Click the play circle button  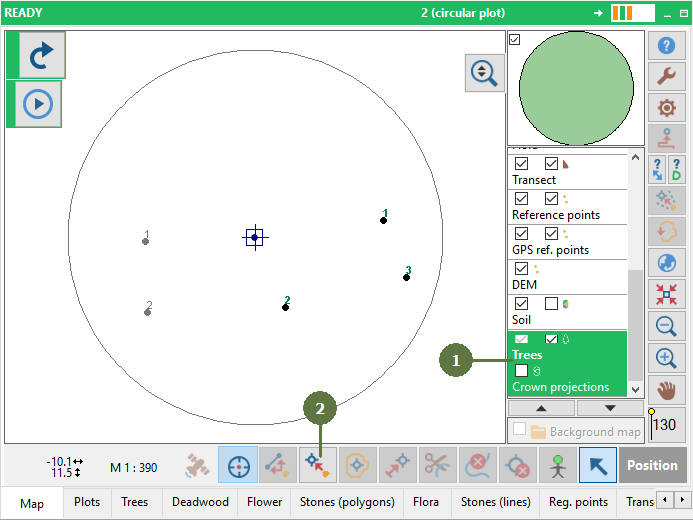click(38, 104)
